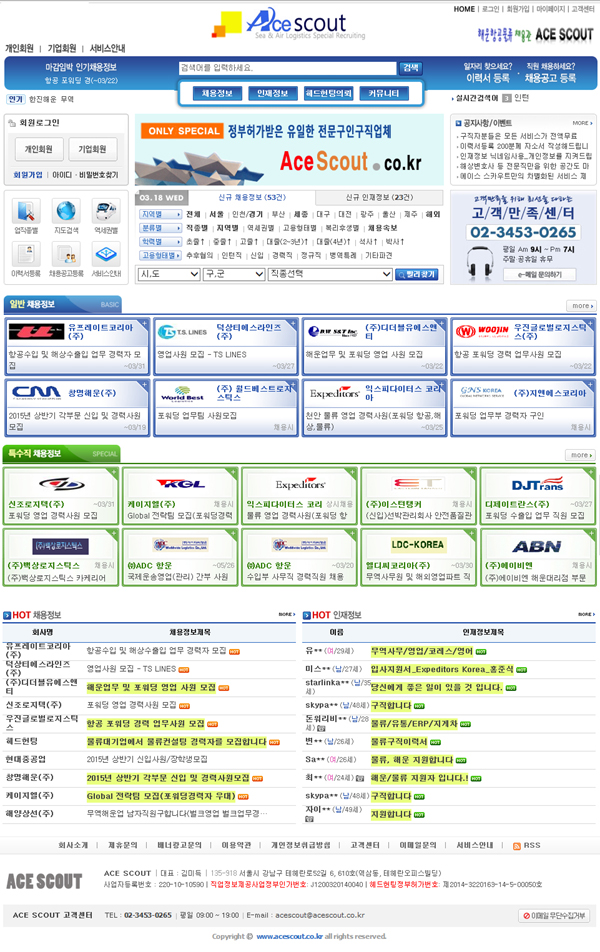
Task: Open the 인재정보 navigation menu
Action: click(273, 93)
